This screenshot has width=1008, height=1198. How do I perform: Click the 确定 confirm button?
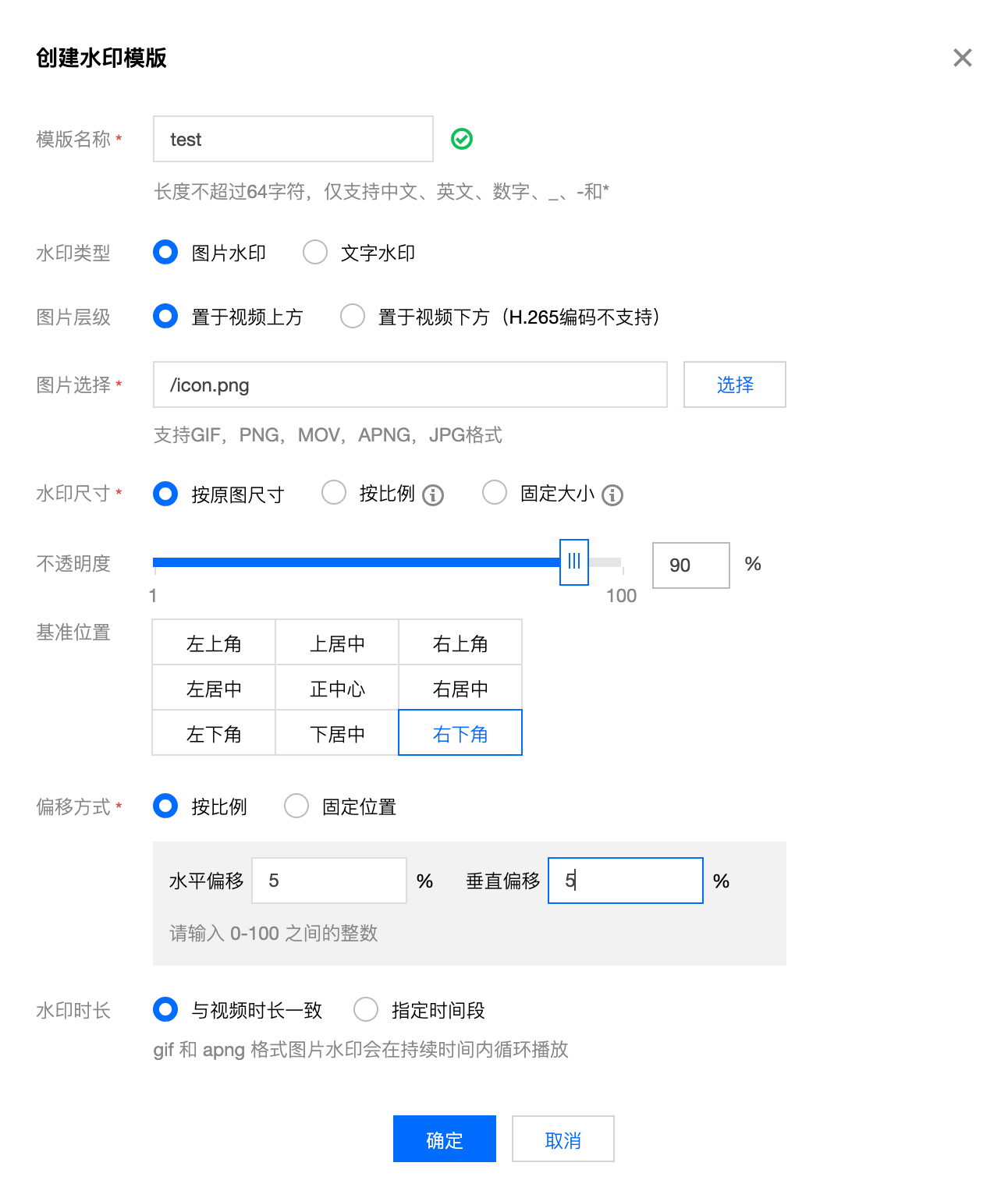coord(444,1139)
